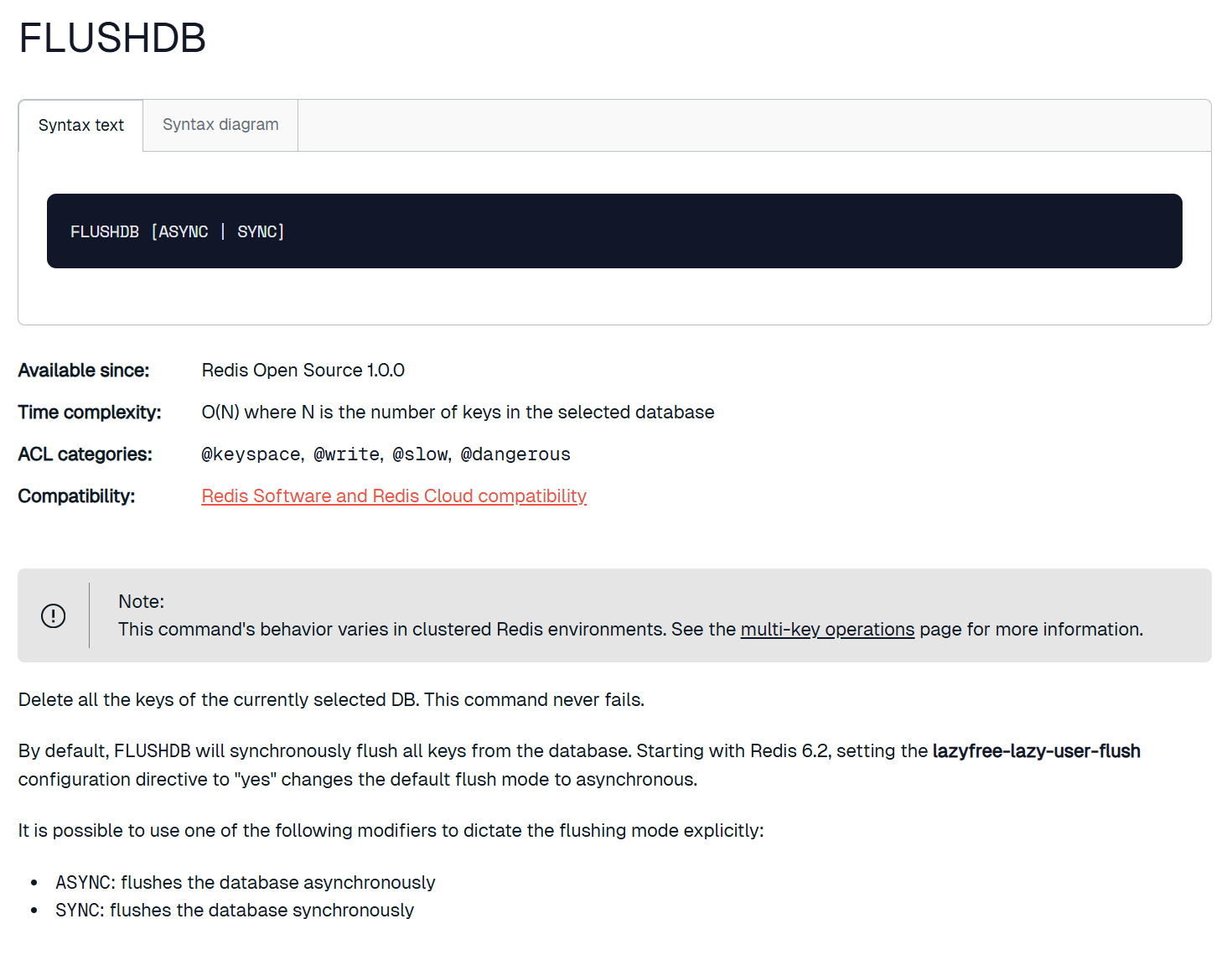The width and height of the screenshot is (1232, 955).
Task: Follow the multi-key operations link
Action: point(827,630)
